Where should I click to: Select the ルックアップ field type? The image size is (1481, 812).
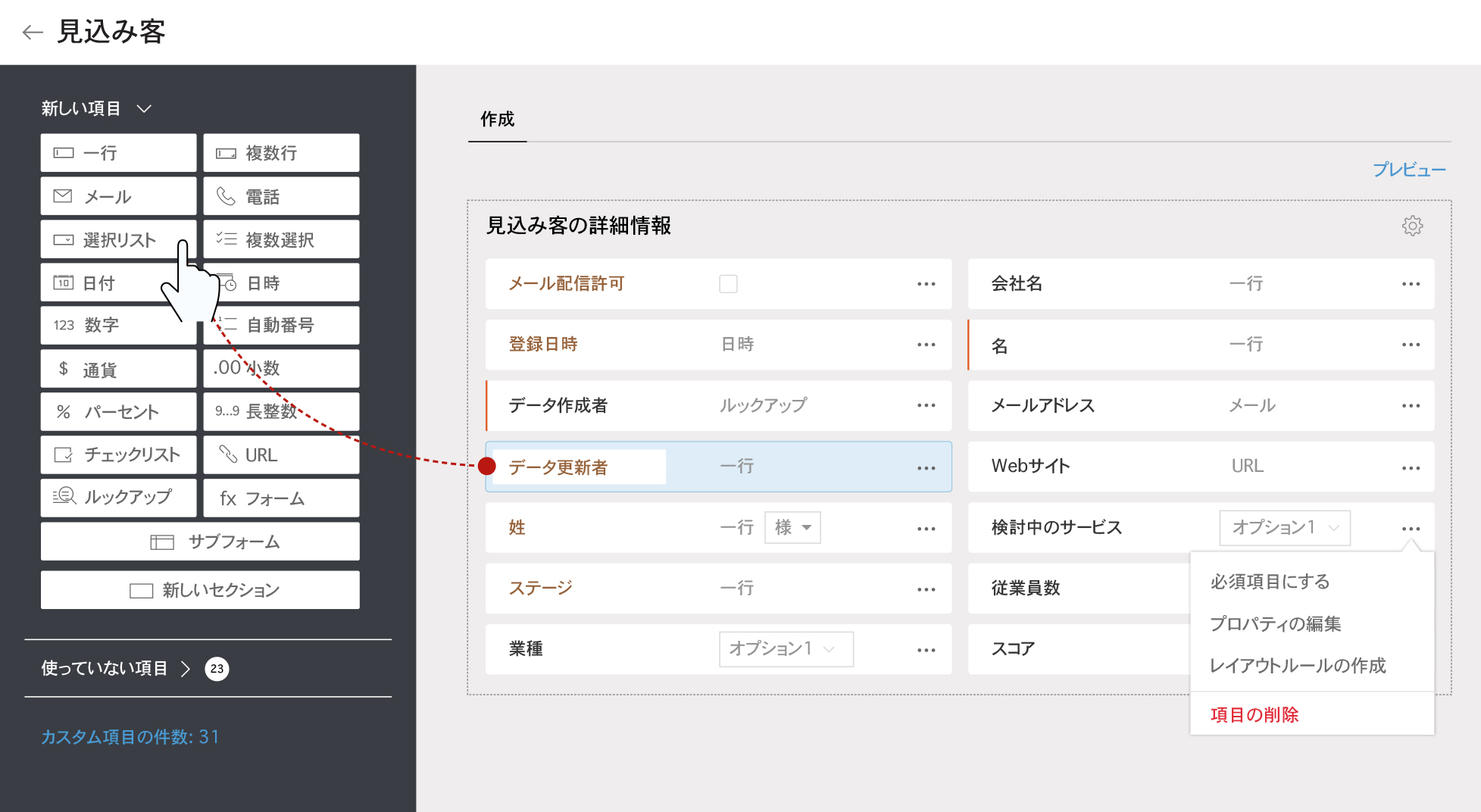(x=118, y=498)
